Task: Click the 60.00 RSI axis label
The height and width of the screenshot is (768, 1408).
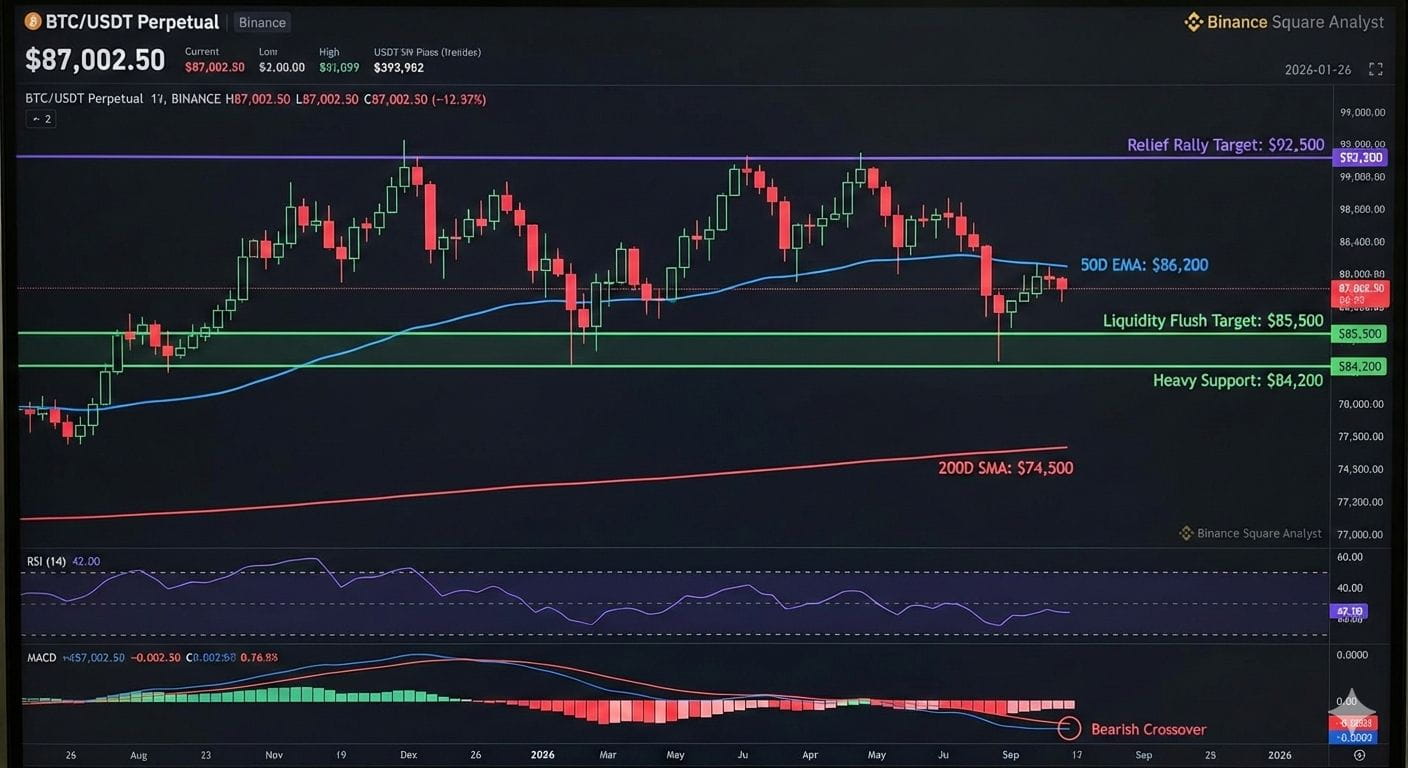Action: (1350, 557)
